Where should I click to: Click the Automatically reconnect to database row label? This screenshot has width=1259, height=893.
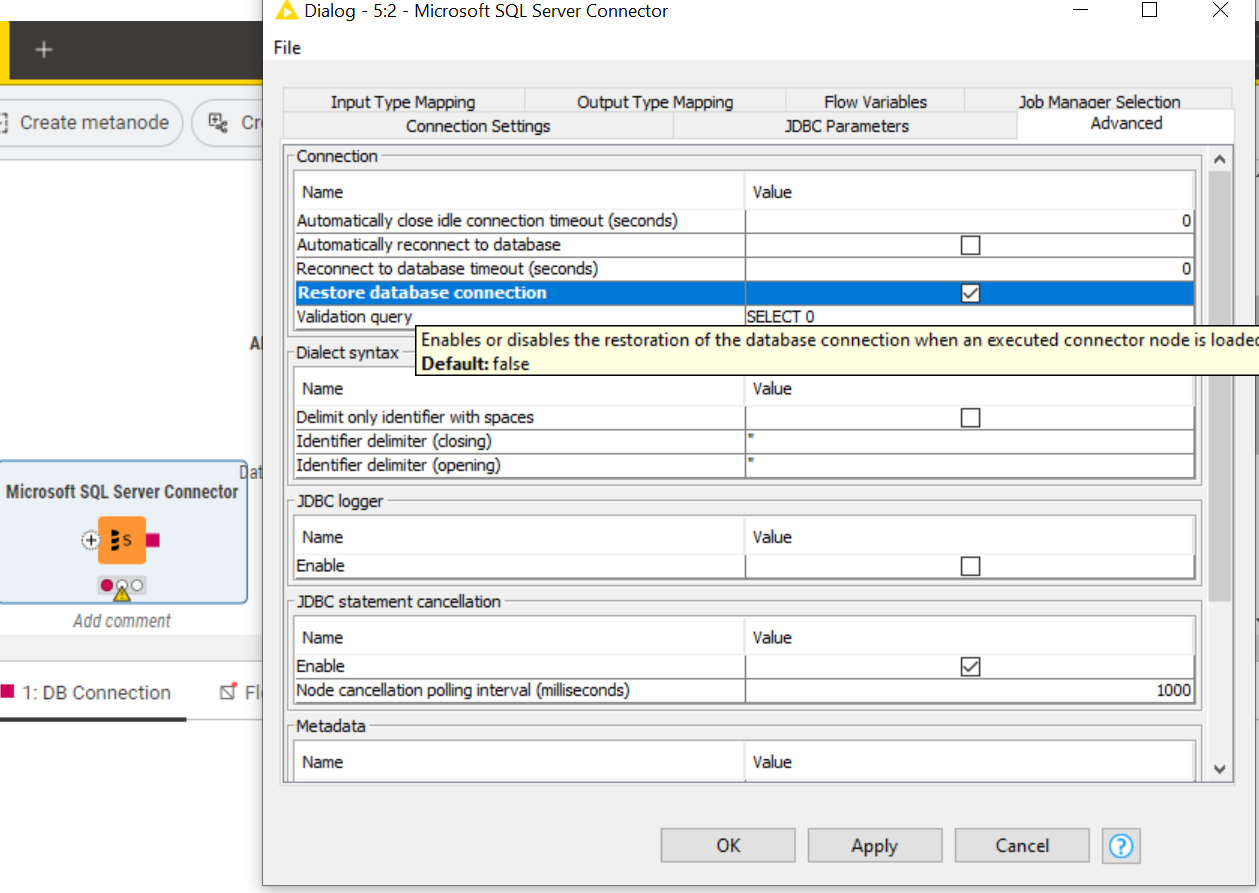[429, 245]
